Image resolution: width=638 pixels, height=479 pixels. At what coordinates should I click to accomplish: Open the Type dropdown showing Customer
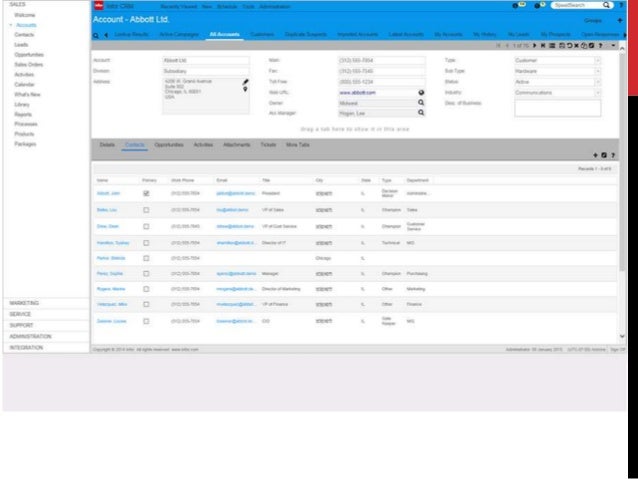tap(598, 60)
